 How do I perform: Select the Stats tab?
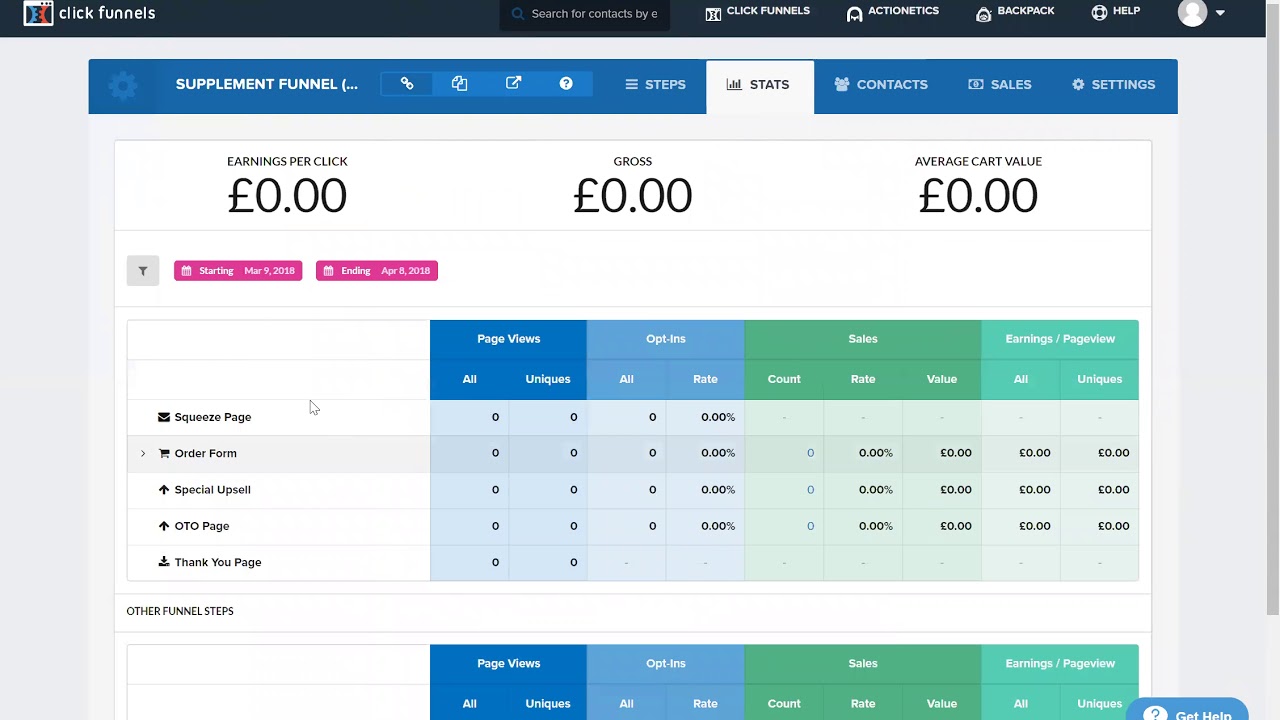(x=759, y=85)
